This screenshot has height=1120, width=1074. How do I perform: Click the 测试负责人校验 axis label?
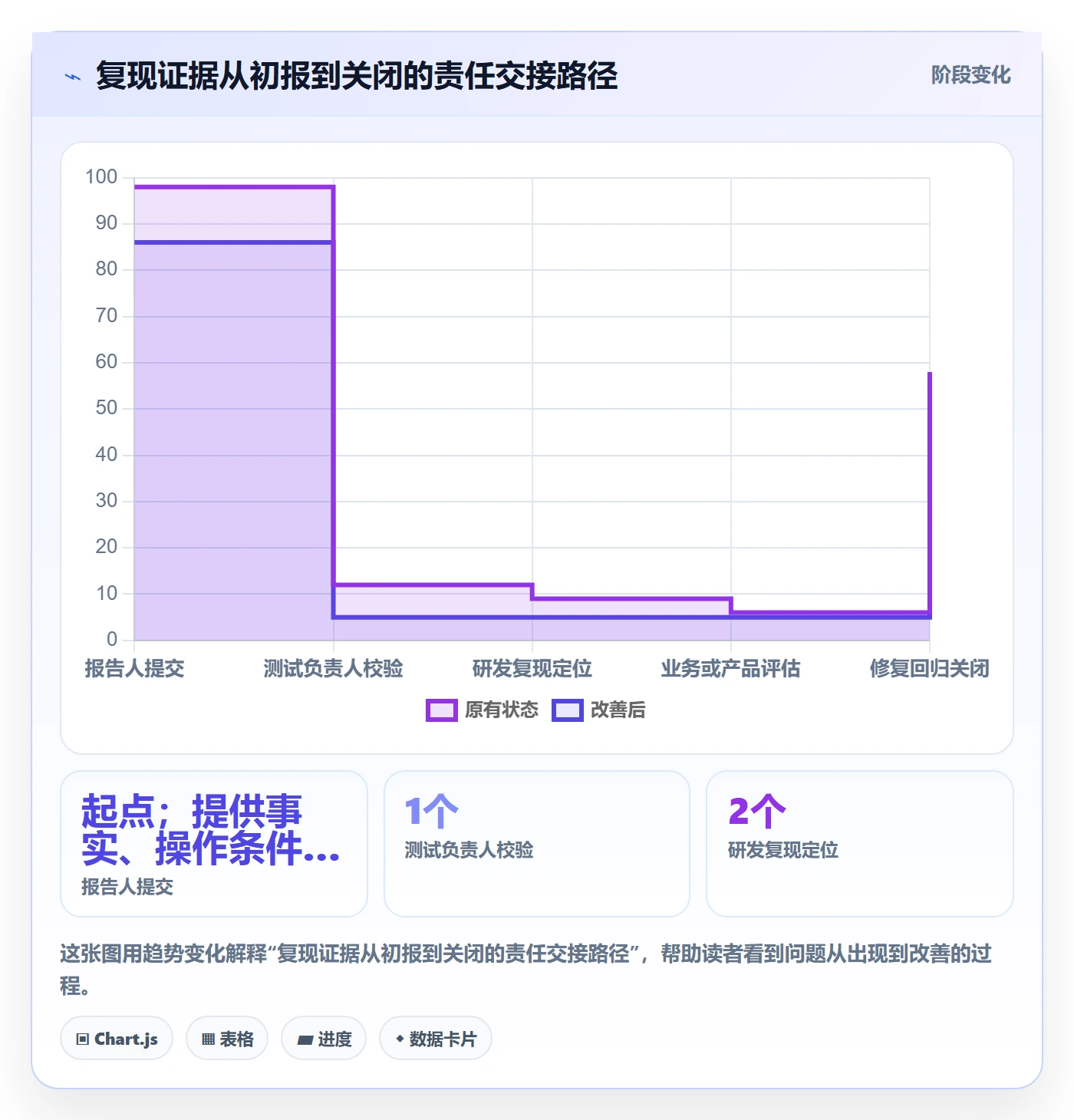click(x=333, y=669)
